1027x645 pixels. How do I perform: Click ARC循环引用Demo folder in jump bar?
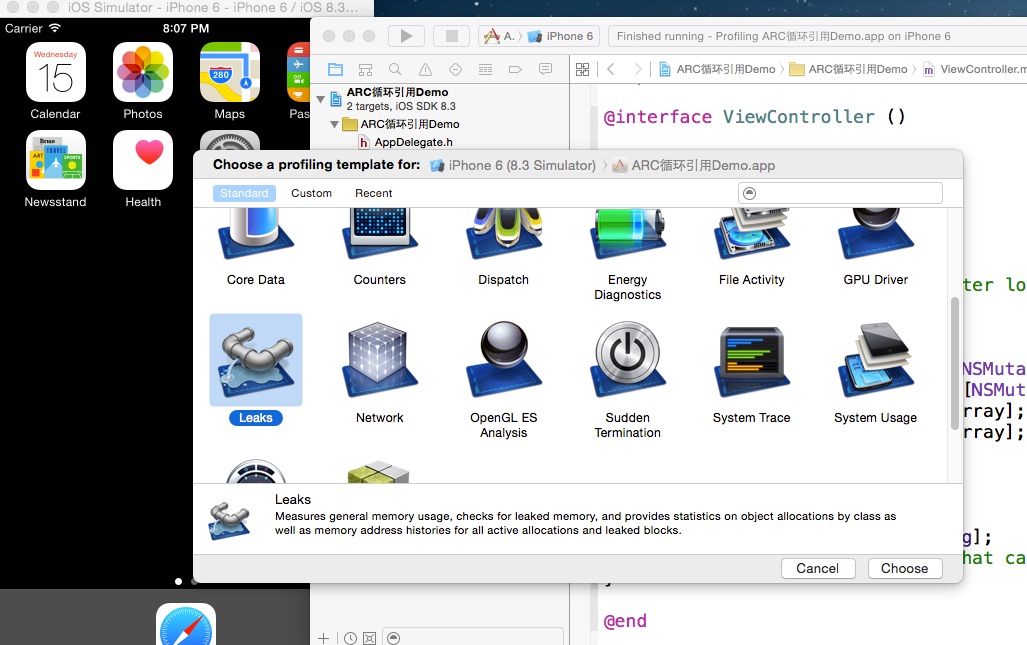[849, 69]
